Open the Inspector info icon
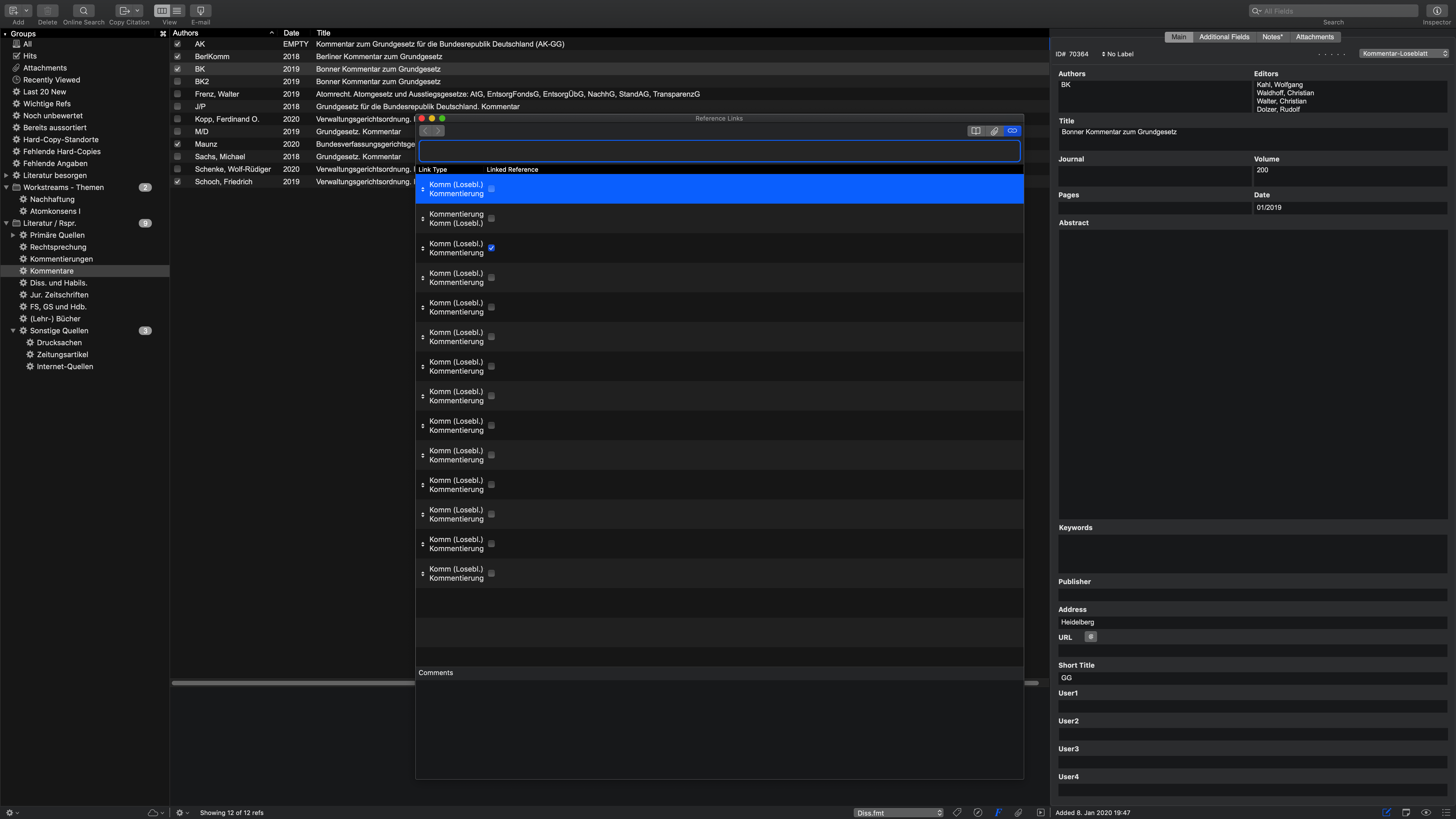 1437,11
